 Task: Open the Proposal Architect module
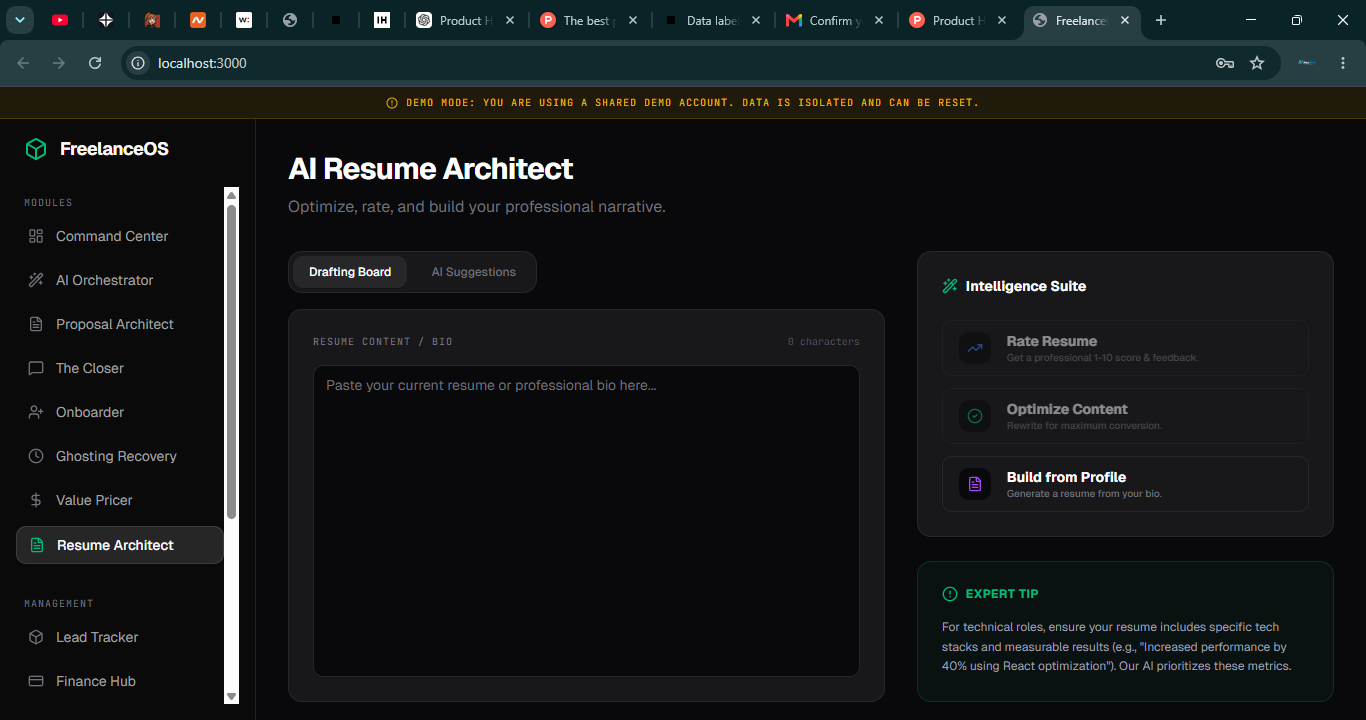point(119,324)
